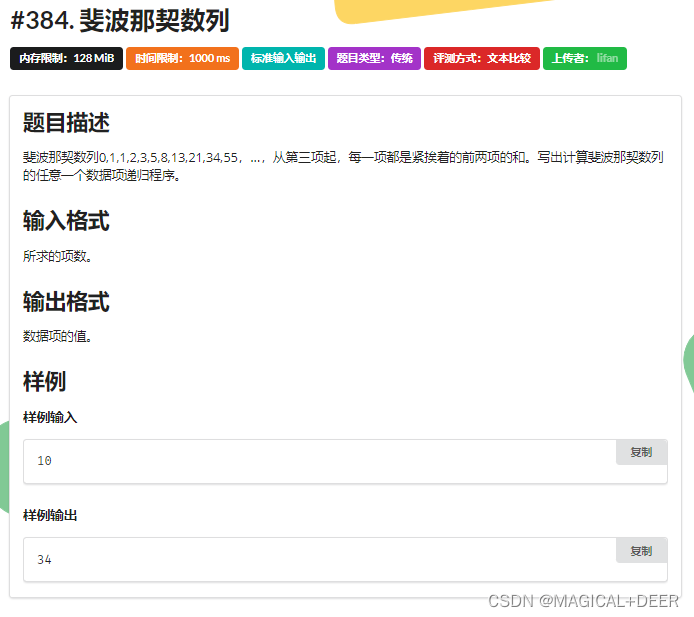
Task: Click the Fibonacci sequence description paragraph
Action: point(343,166)
